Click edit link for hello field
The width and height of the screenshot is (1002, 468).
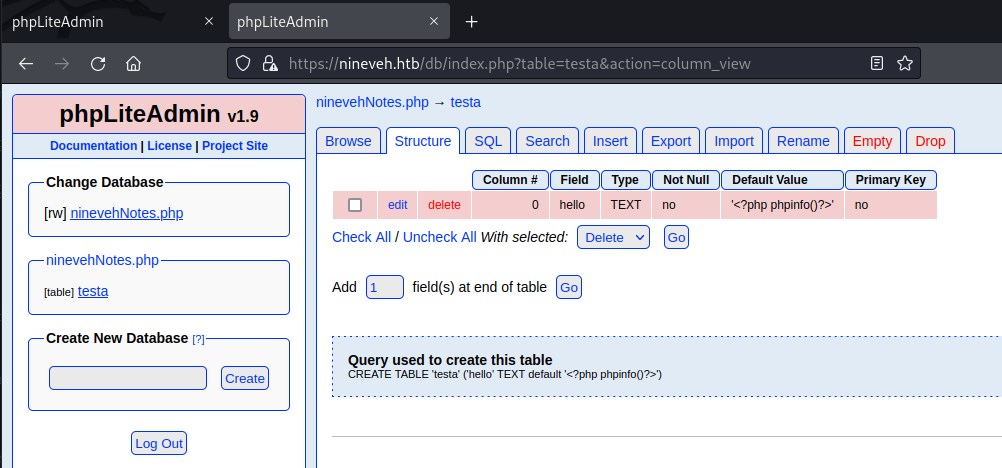point(398,205)
